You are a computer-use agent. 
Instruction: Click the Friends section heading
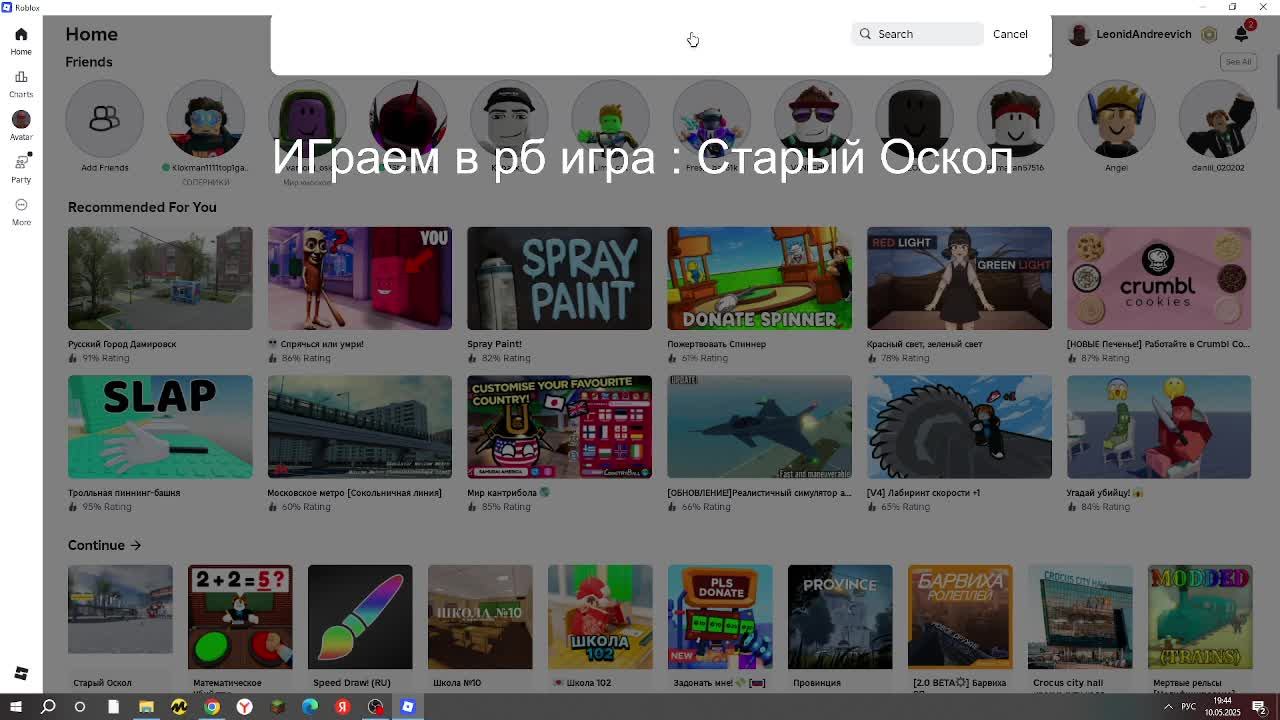(x=89, y=62)
